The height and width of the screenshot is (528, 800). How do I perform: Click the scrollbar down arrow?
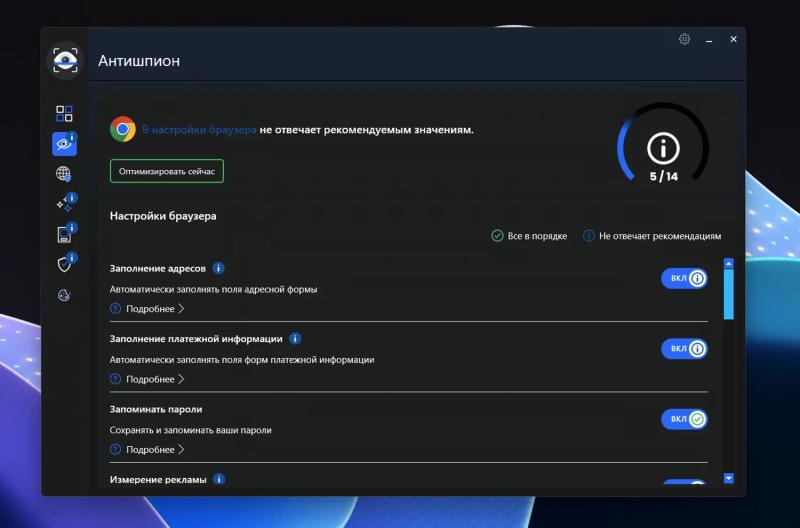click(x=729, y=479)
